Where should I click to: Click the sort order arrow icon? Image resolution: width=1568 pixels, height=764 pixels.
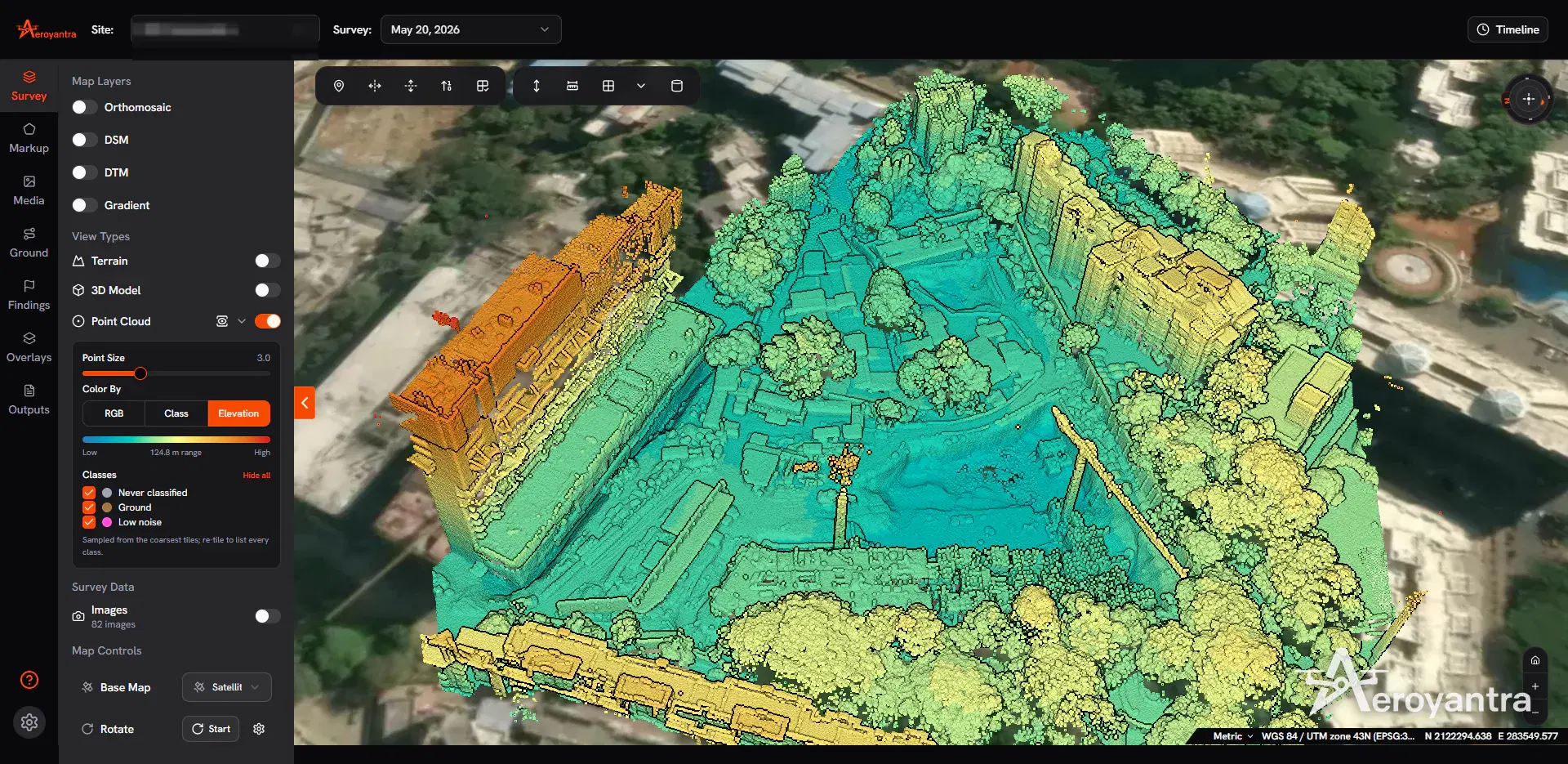coord(447,86)
